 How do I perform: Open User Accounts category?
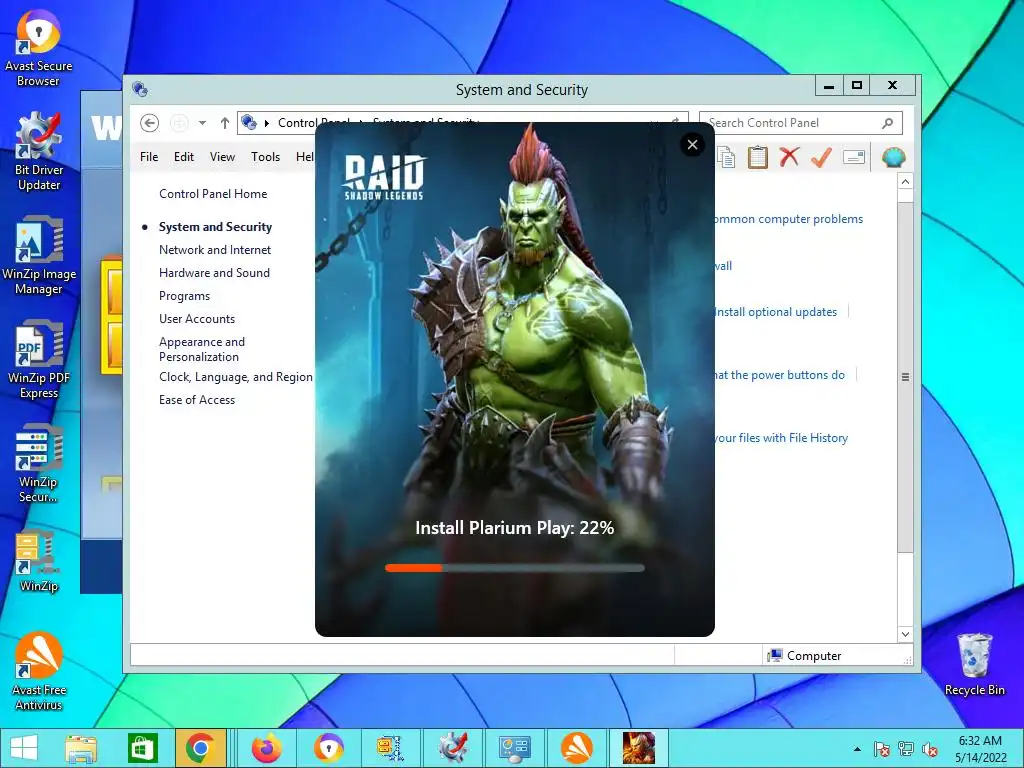197,319
